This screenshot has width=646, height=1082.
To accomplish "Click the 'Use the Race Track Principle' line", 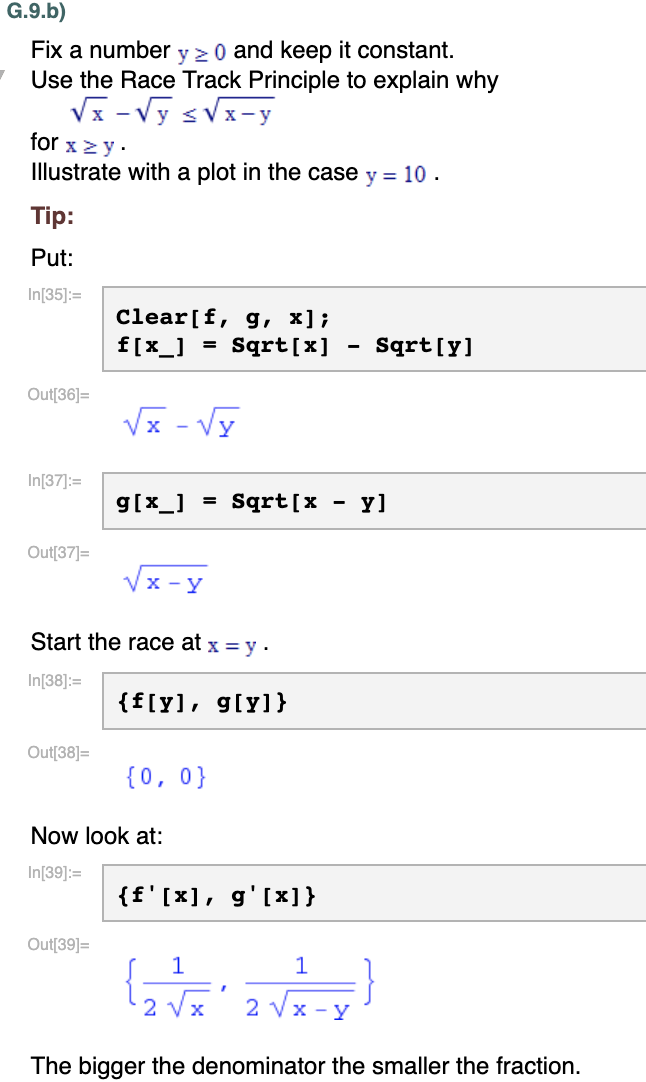I will point(264,81).
